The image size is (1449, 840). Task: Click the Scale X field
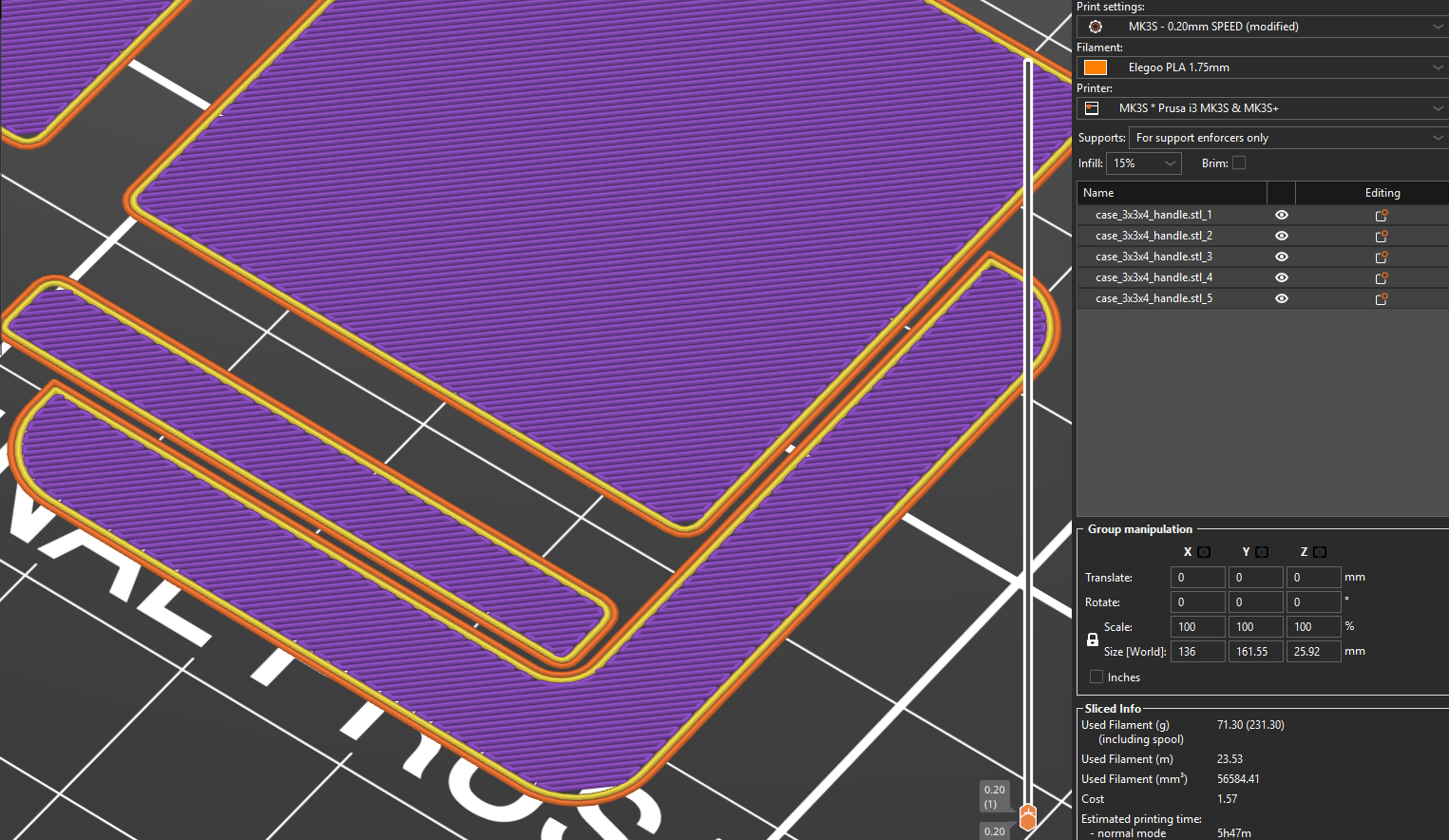point(1198,627)
